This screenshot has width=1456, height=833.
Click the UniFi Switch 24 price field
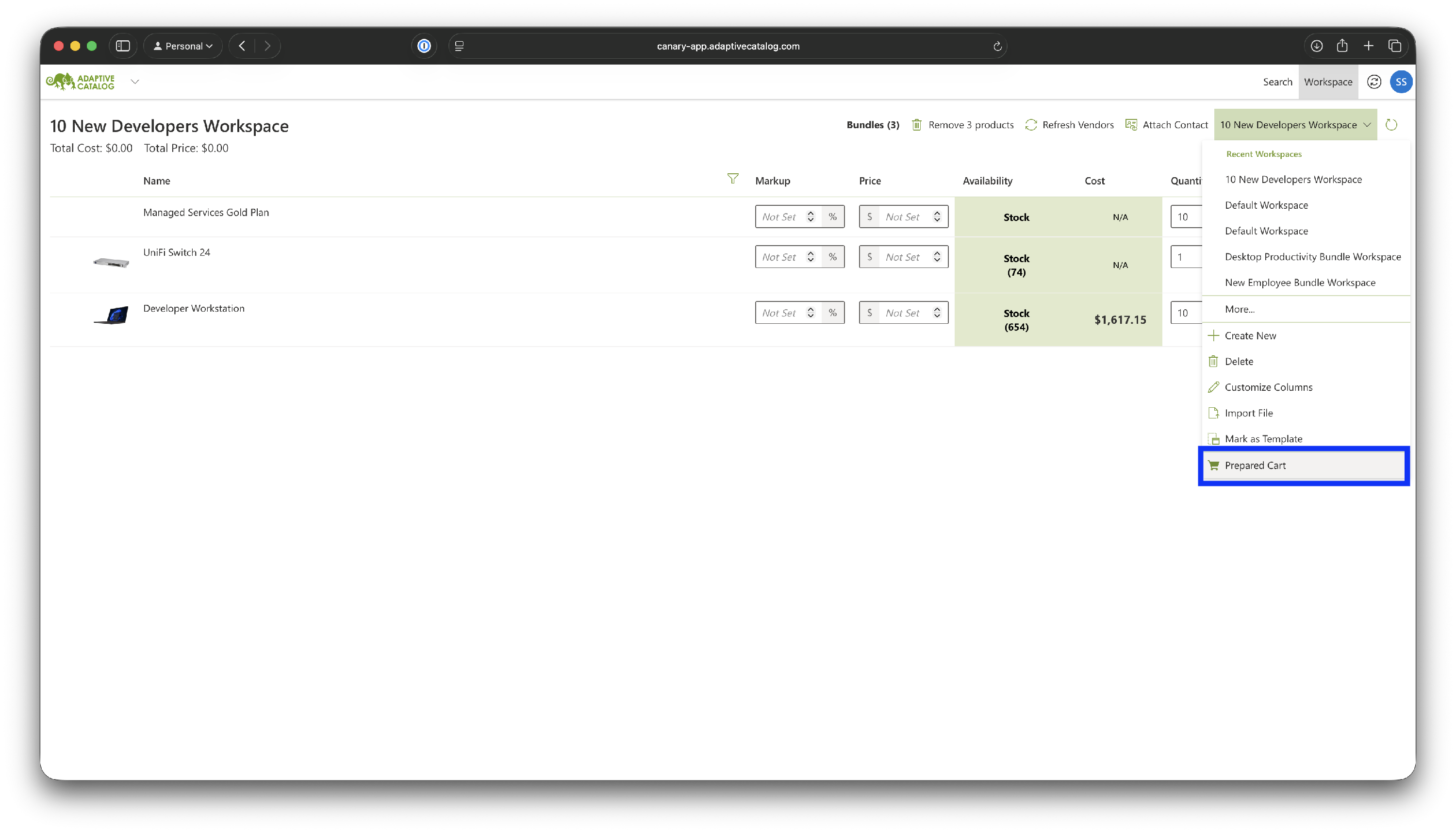pyautogui.click(x=902, y=257)
